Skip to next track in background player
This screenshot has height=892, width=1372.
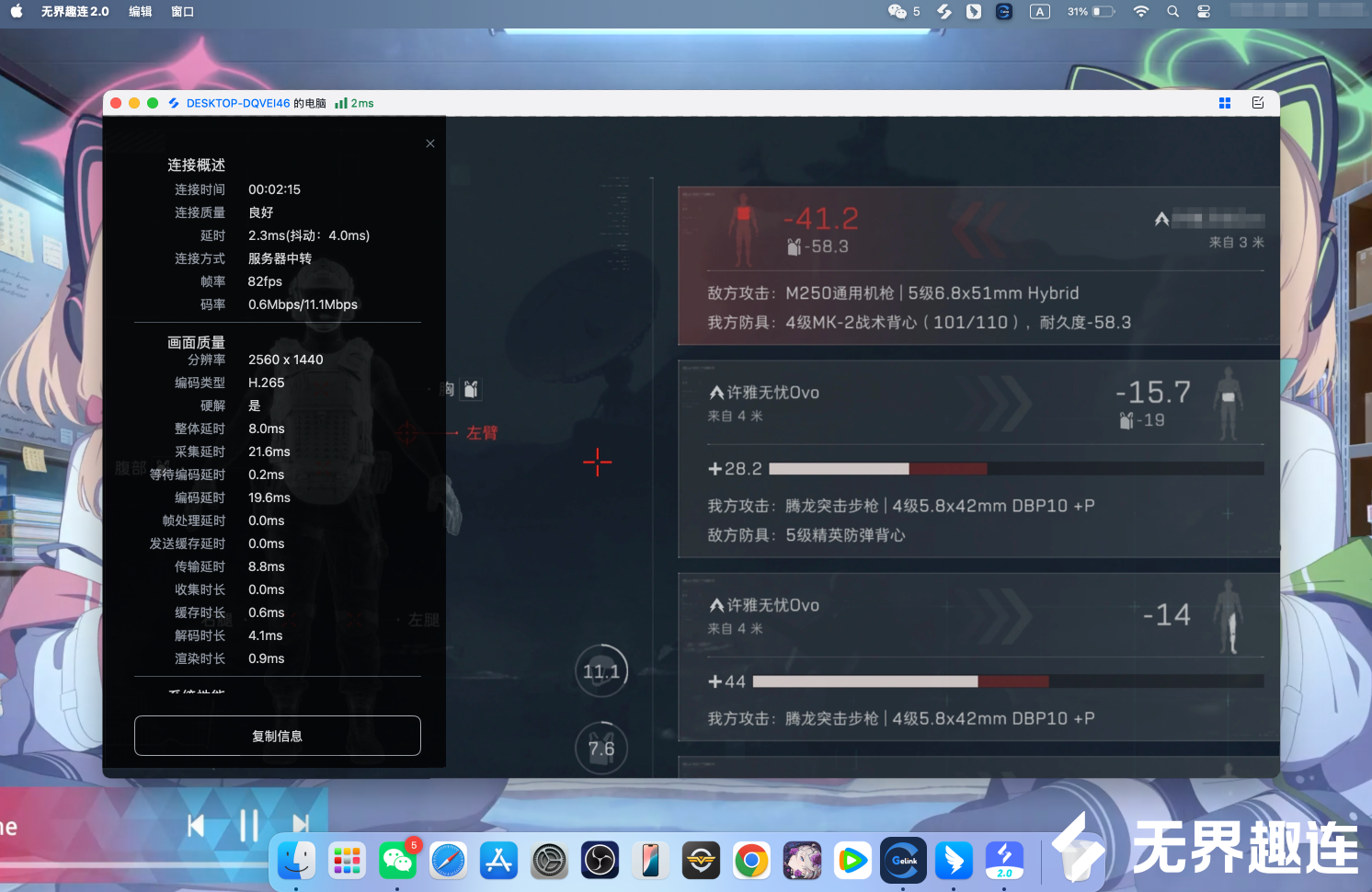click(301, 825)
